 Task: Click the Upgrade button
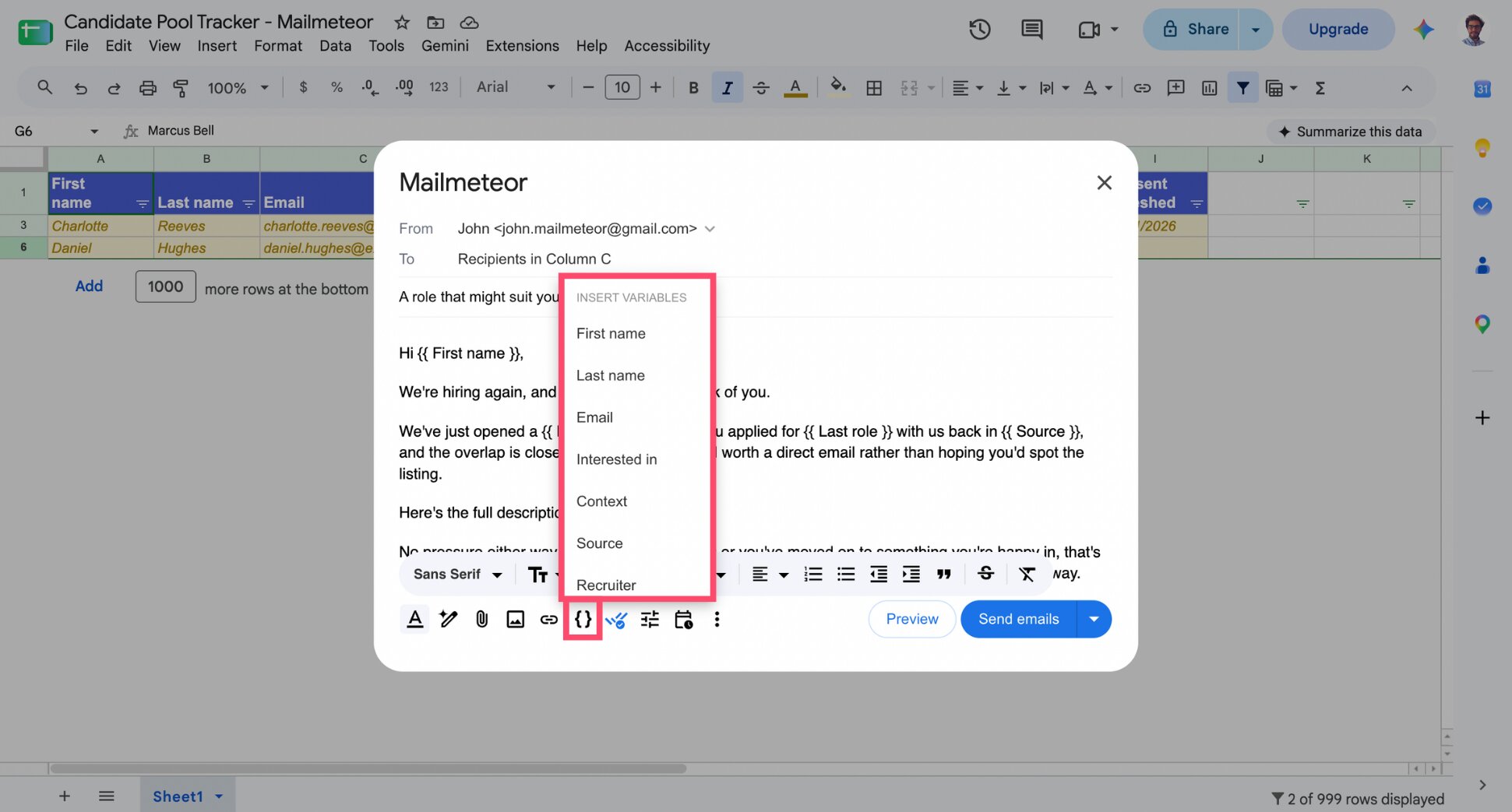point(1338,30)
